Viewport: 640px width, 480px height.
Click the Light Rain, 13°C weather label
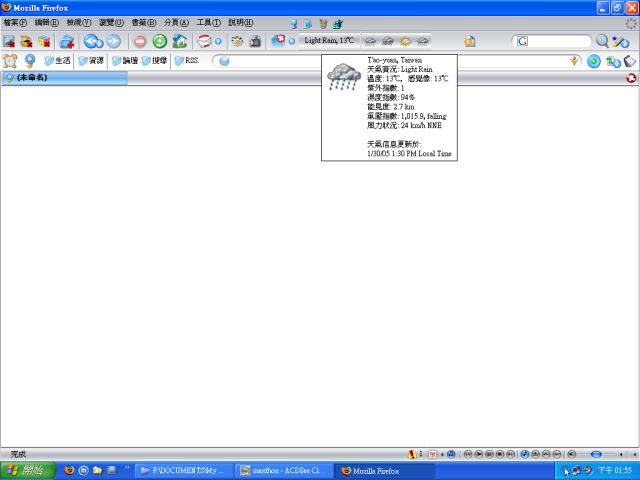pyautogui.click(x=329, y=40)
